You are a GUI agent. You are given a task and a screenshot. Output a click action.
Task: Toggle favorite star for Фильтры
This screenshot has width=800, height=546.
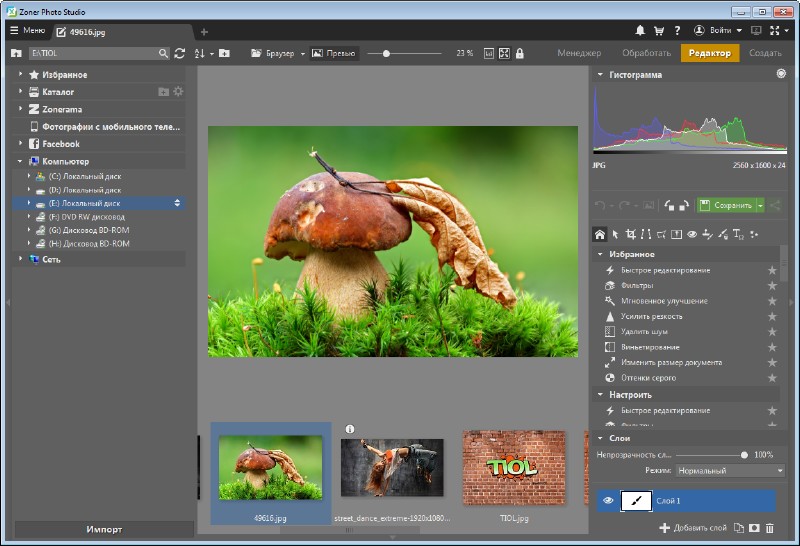(771, 285)
